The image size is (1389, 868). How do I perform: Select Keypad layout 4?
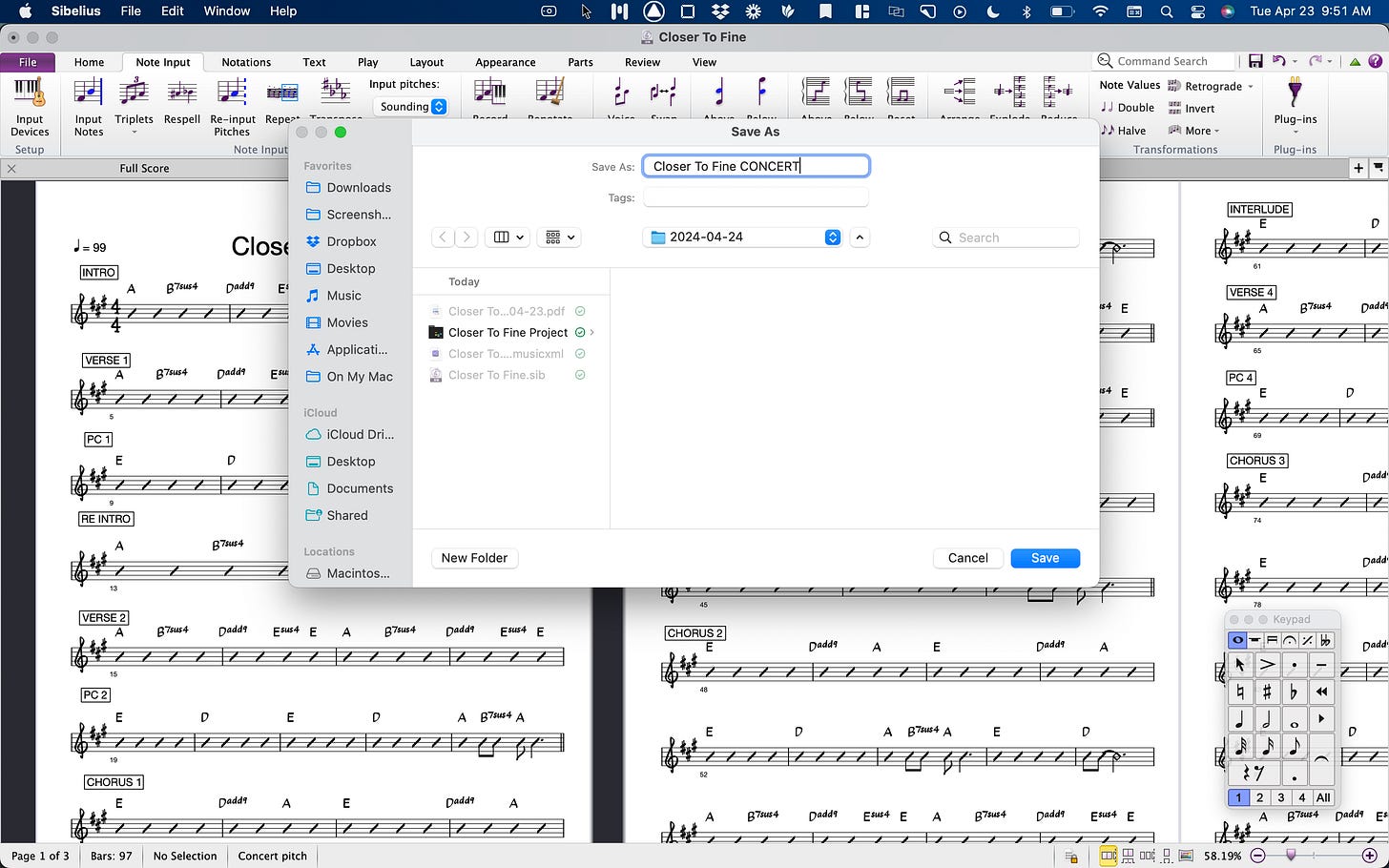[x=1301, y=797]
